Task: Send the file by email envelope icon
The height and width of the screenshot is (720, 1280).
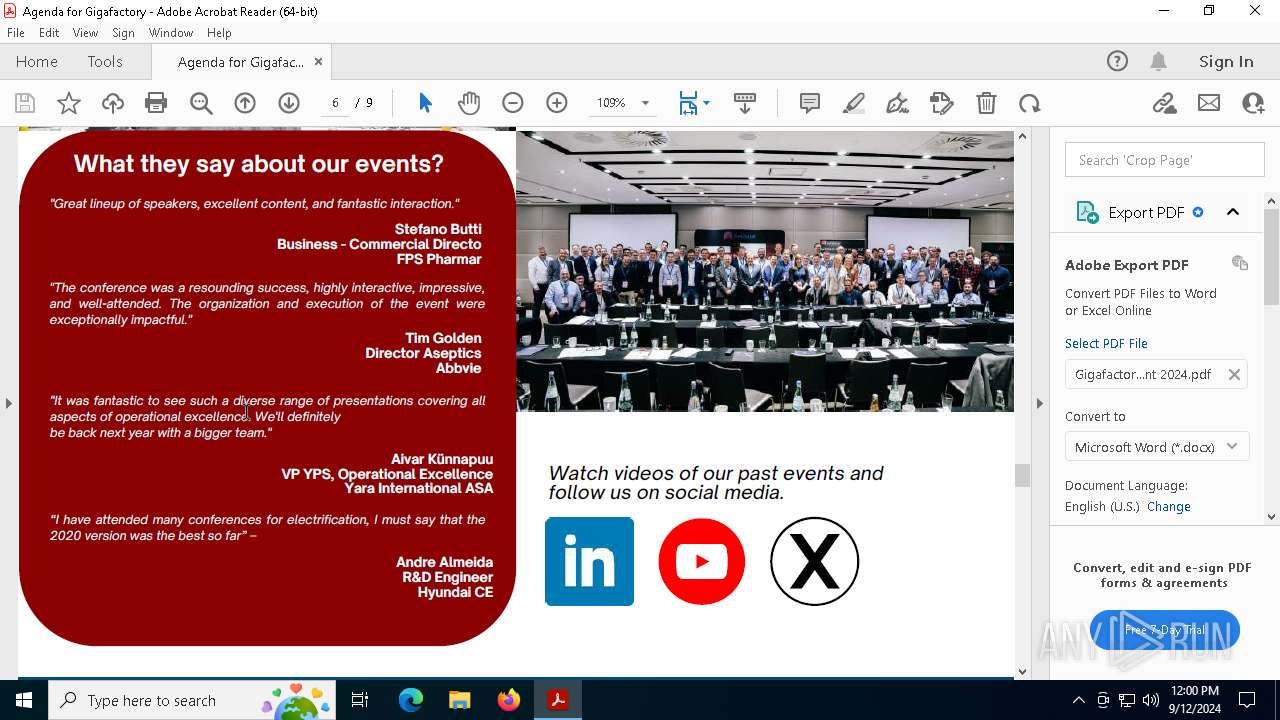Action: 1209,103
